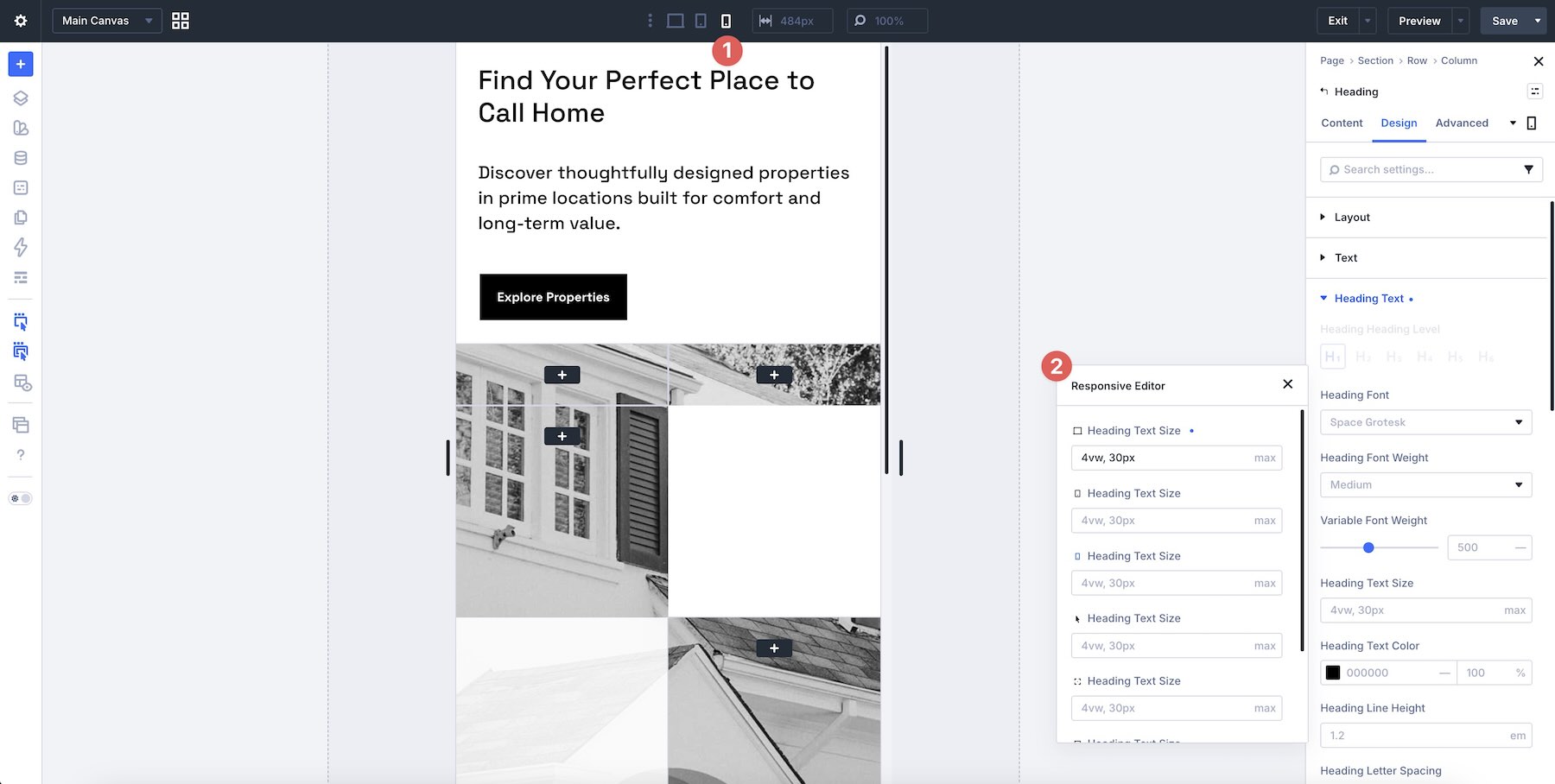This screenshot has width=1555, height=784.
Task: Open the Exit button dropdown arrow
Action: [1368, 21]
